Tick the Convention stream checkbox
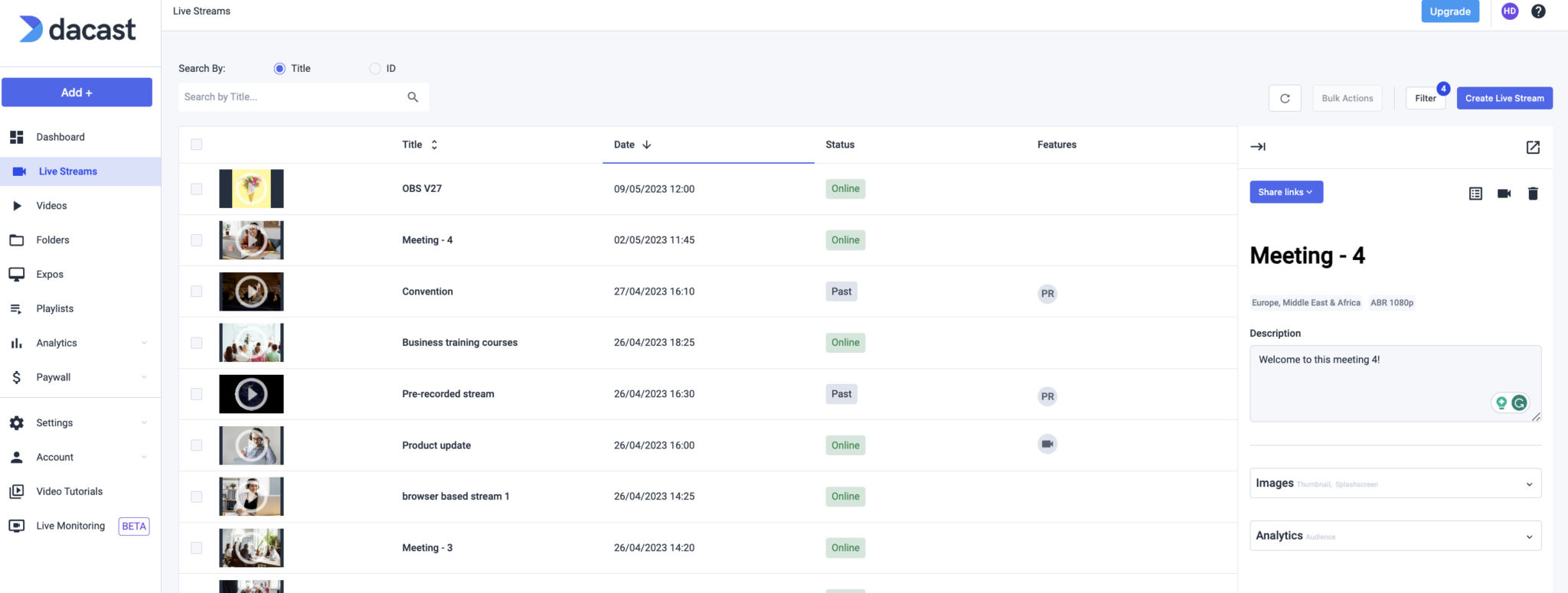1568x593 pixels. tap(197, 292)
